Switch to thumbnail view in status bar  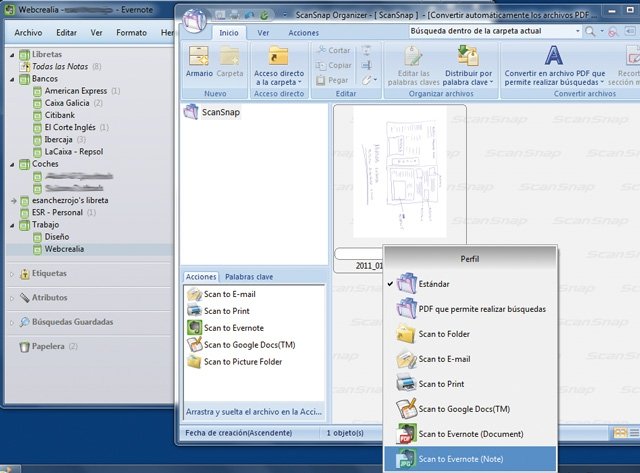[x=620, y=433]
